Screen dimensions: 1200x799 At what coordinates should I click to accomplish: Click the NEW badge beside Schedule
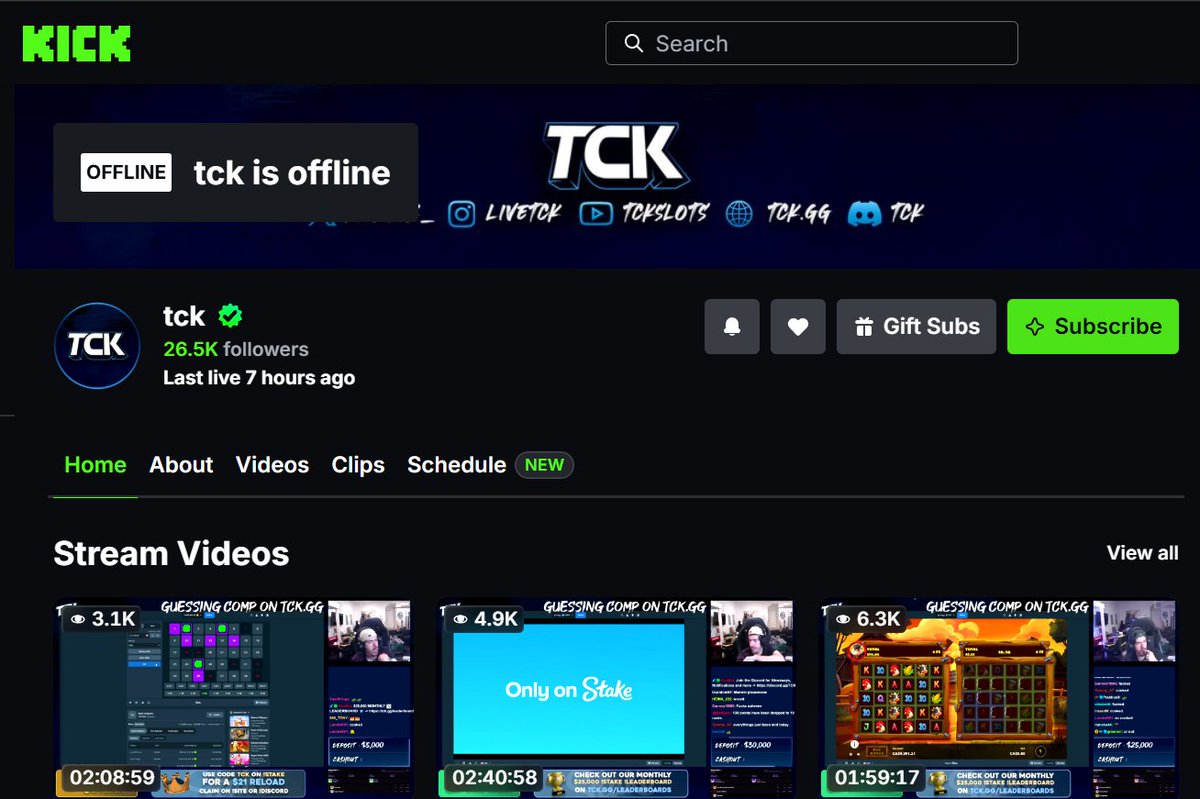pyautogui.click(x=544, y=465)
